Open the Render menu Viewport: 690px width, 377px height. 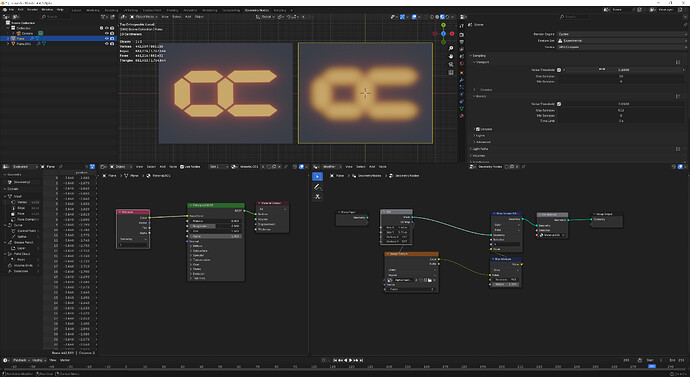point(32,9)
